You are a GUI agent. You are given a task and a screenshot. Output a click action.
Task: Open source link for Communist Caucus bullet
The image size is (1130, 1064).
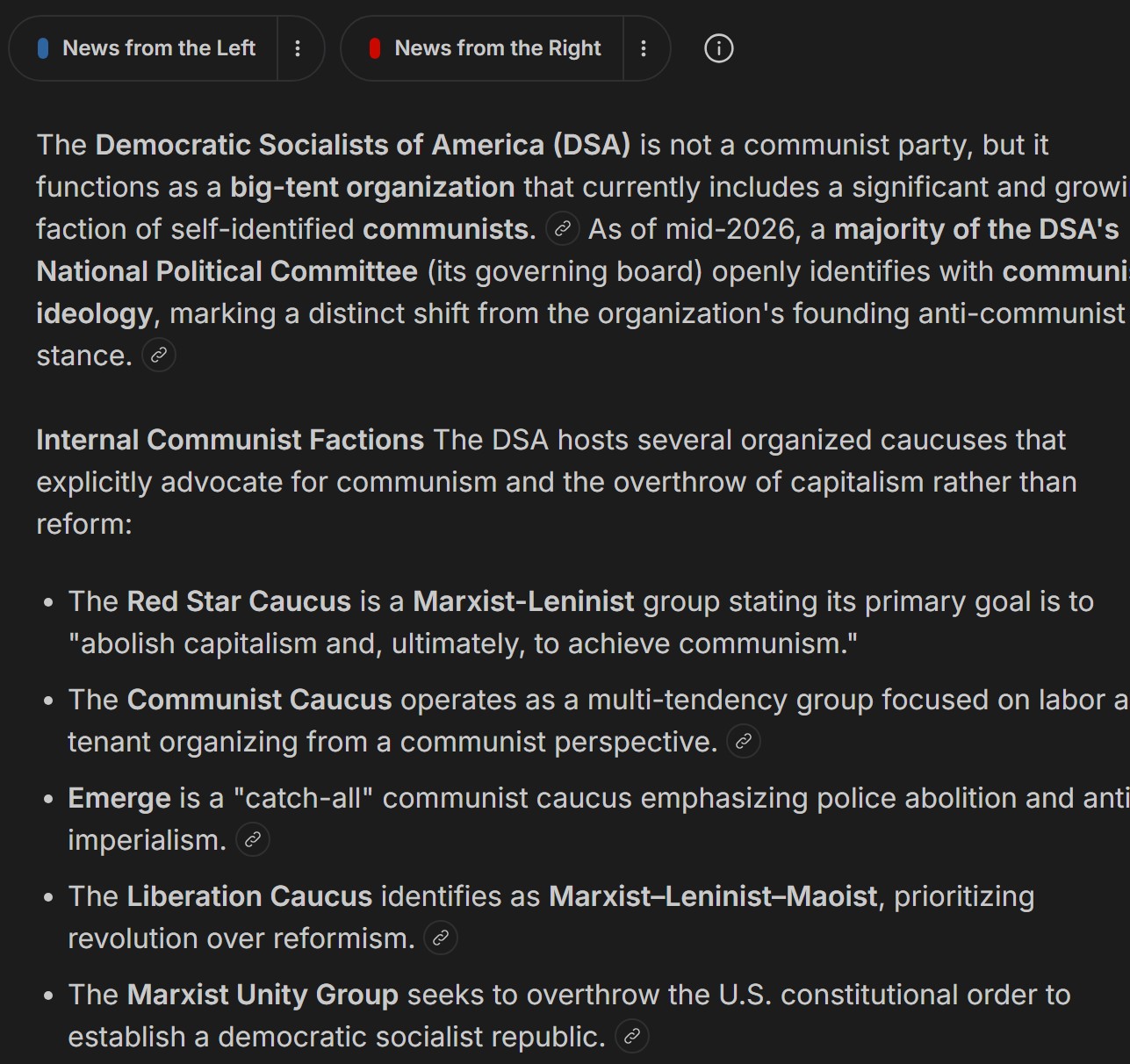click(x=744, y=742)
